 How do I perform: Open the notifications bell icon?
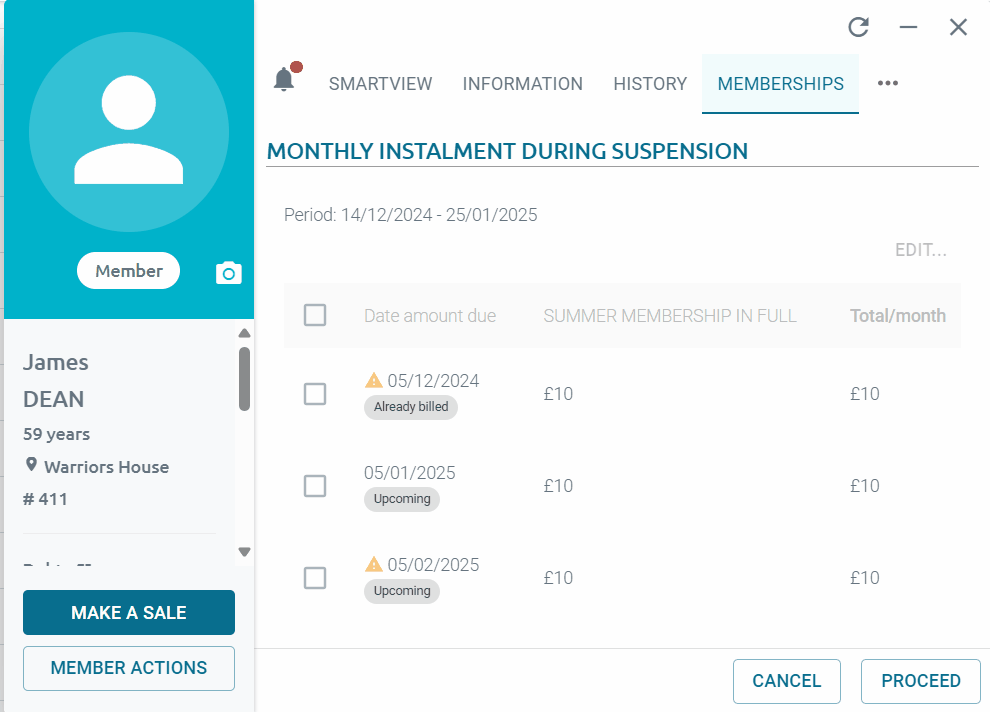click(x=285, y=81)
